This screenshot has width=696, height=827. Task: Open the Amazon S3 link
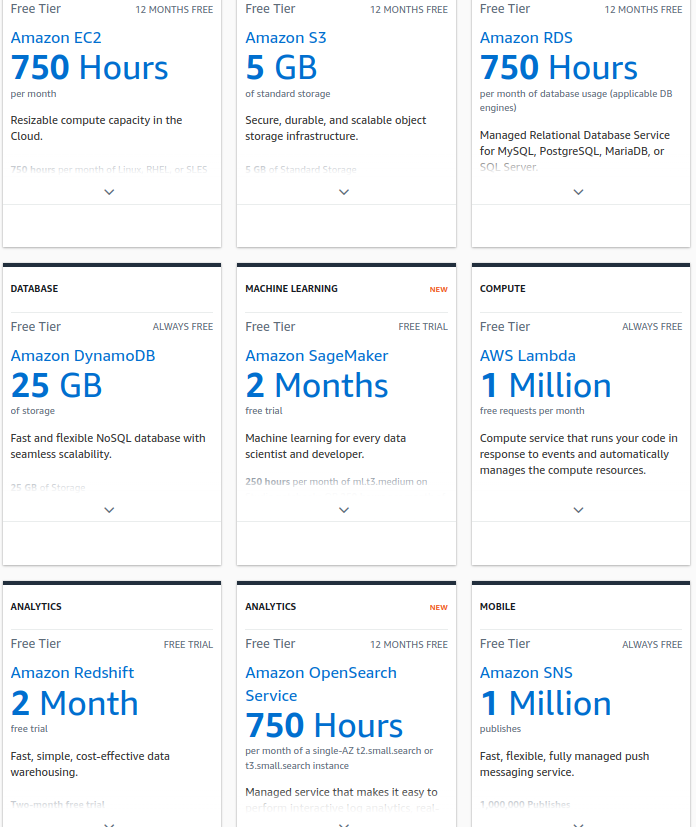coord(286,38)
